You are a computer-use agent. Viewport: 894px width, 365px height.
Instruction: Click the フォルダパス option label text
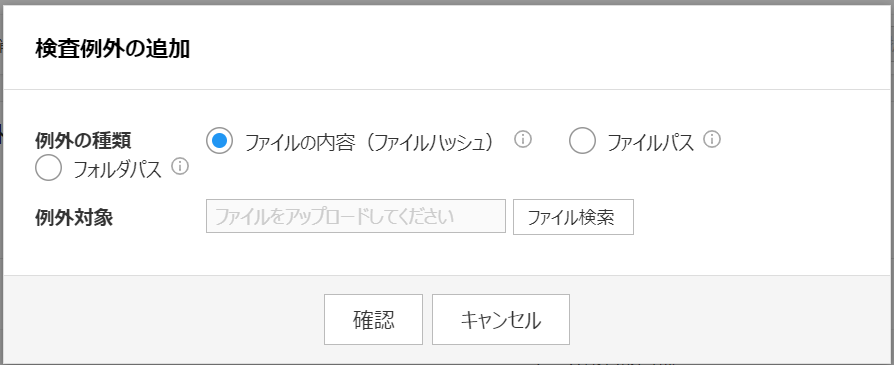coord(117,169)
